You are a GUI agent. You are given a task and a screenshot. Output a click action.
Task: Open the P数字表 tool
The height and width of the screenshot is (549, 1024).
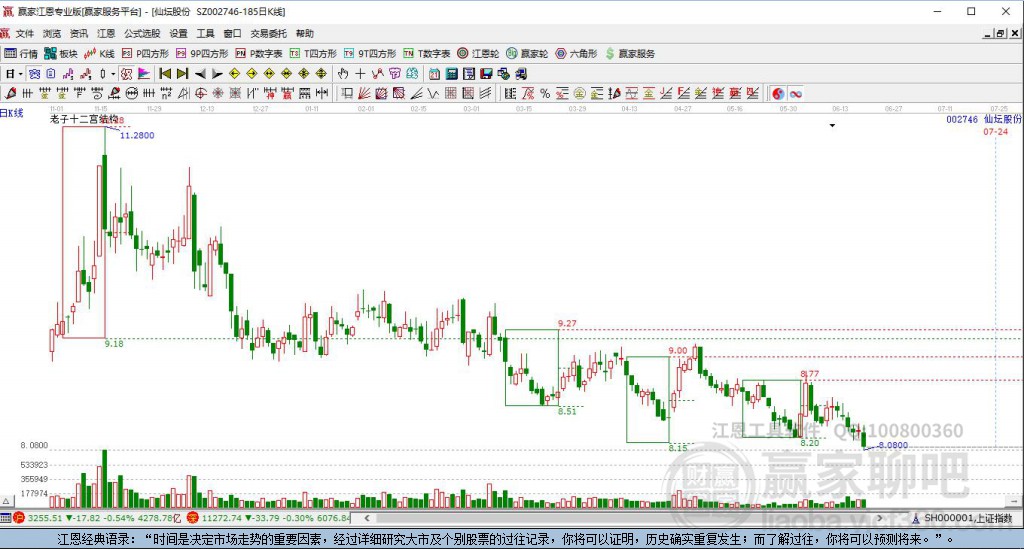click(x=259, y=54)
